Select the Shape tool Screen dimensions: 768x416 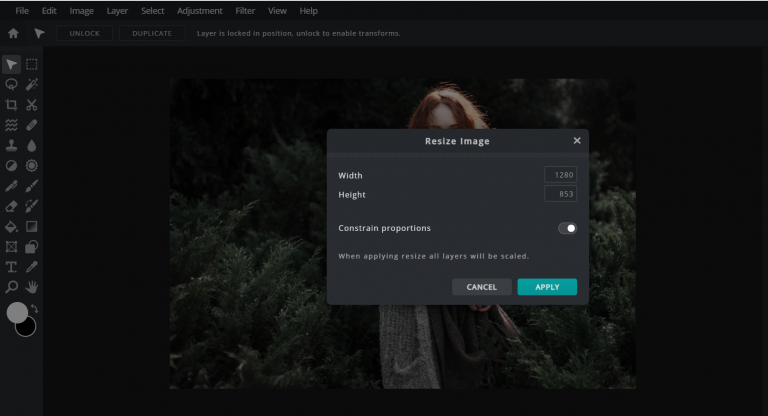pos(32,247)
